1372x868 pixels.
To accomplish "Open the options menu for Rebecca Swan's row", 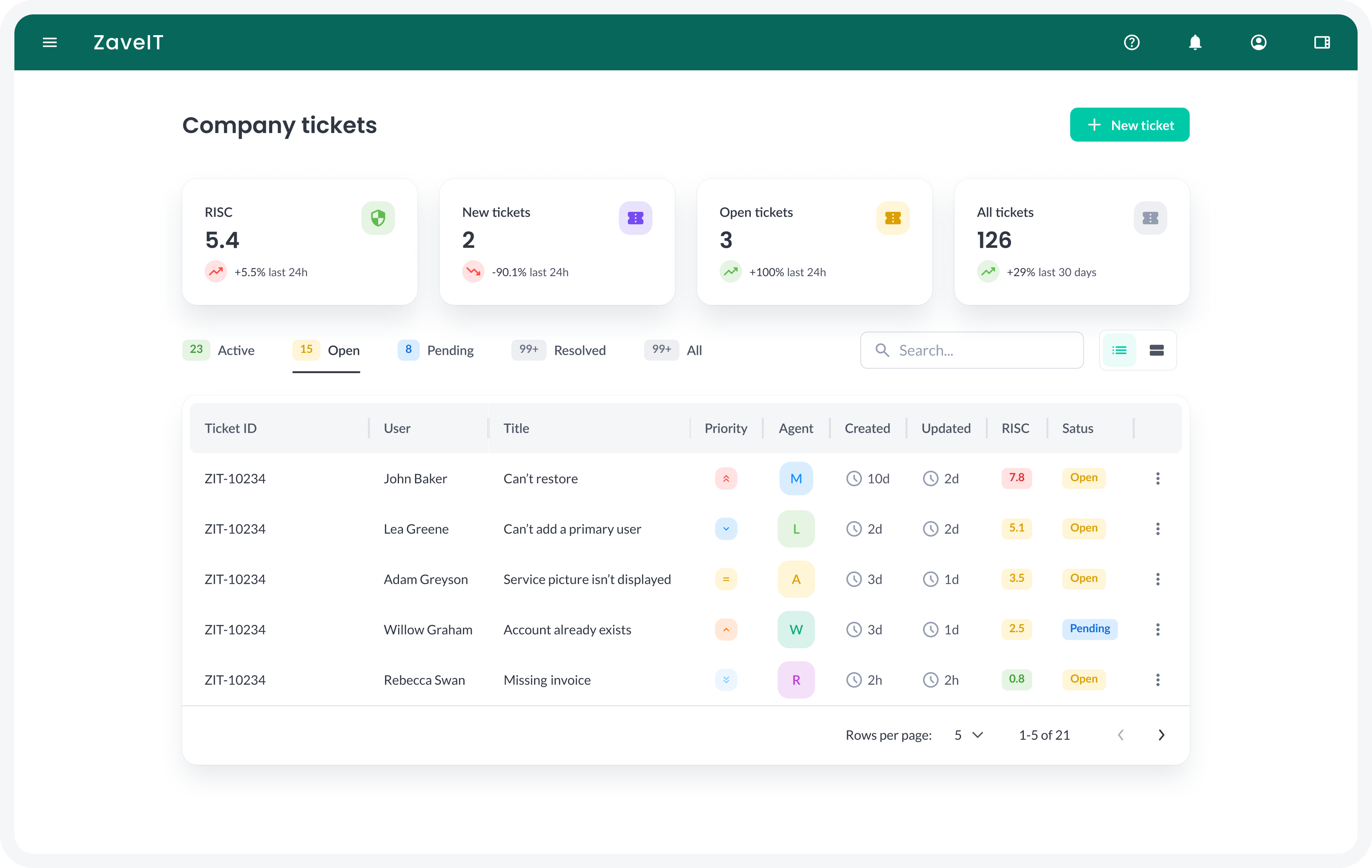I will point(1157,679).
